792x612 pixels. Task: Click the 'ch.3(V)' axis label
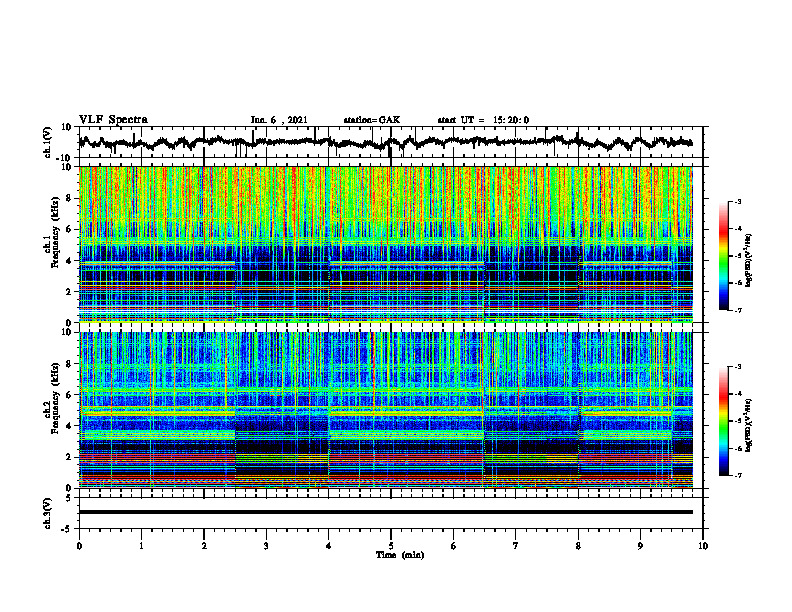(x=47, y=514)
